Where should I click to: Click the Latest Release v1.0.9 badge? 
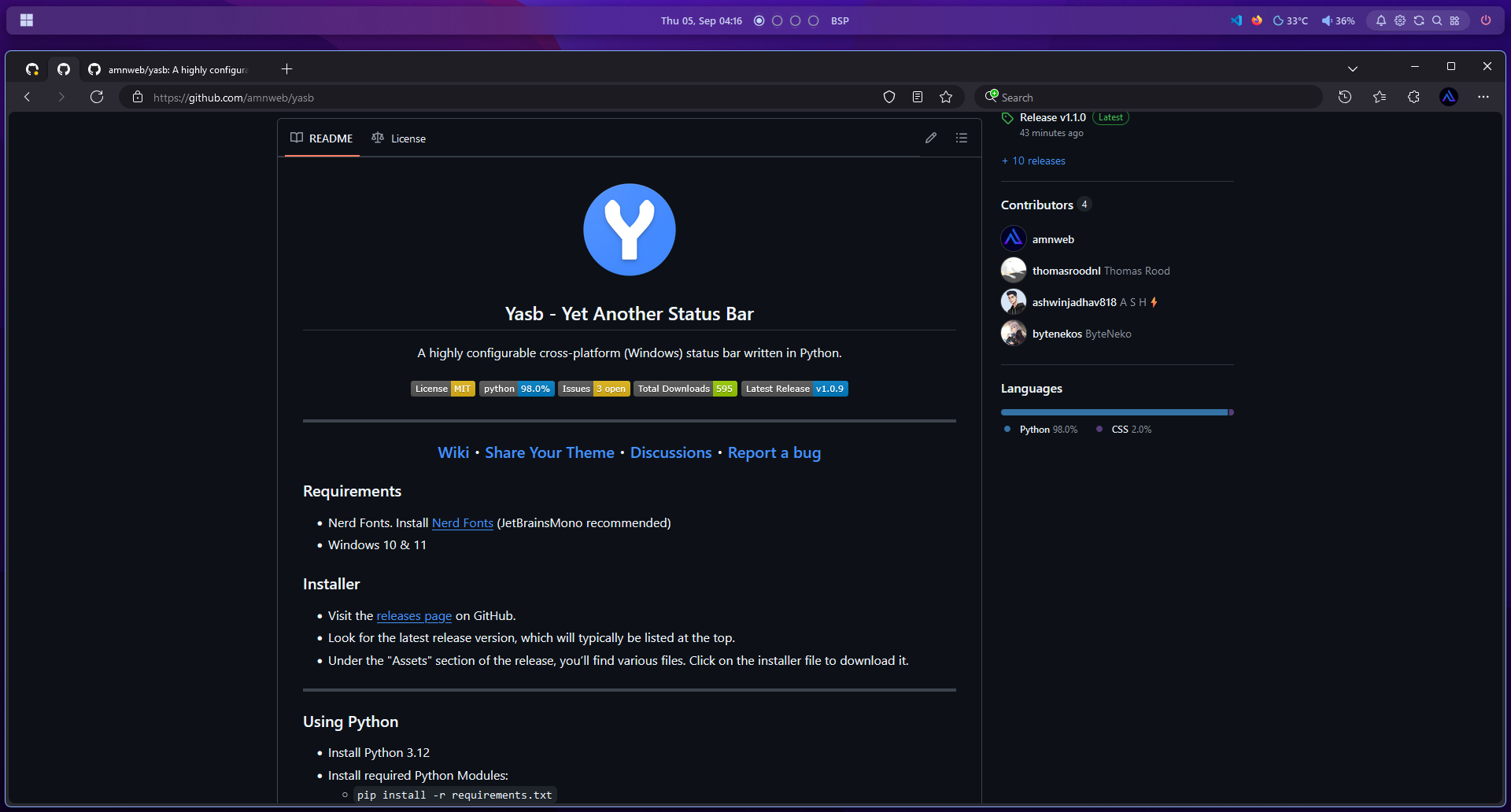(x=795, y=389)
